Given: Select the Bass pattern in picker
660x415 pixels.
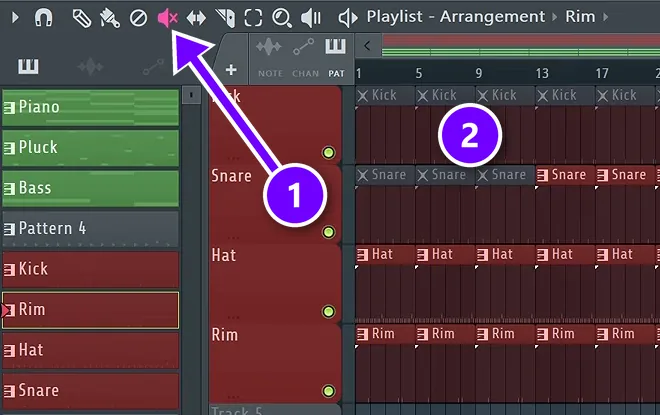Looking at the screenshot, I should click(x=90, y=188).
